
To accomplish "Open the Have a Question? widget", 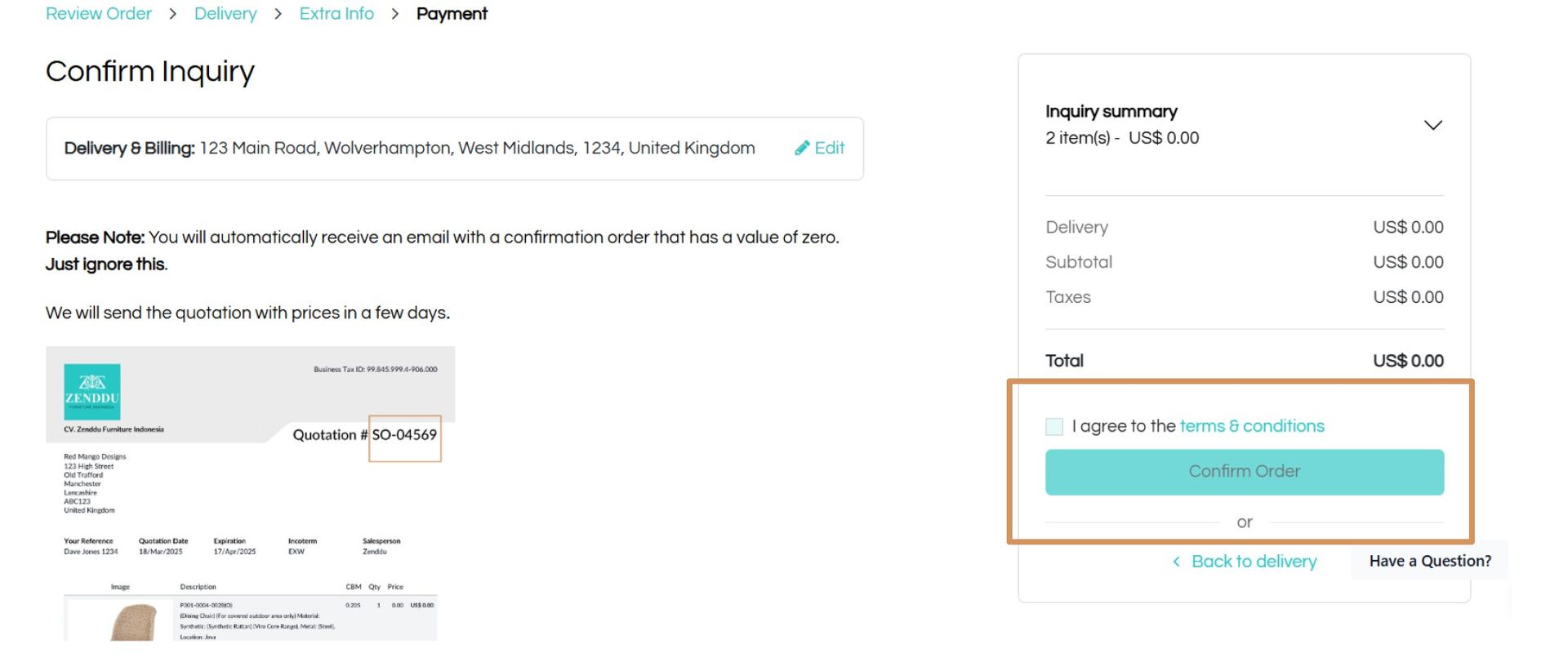I will (1429, 561).
